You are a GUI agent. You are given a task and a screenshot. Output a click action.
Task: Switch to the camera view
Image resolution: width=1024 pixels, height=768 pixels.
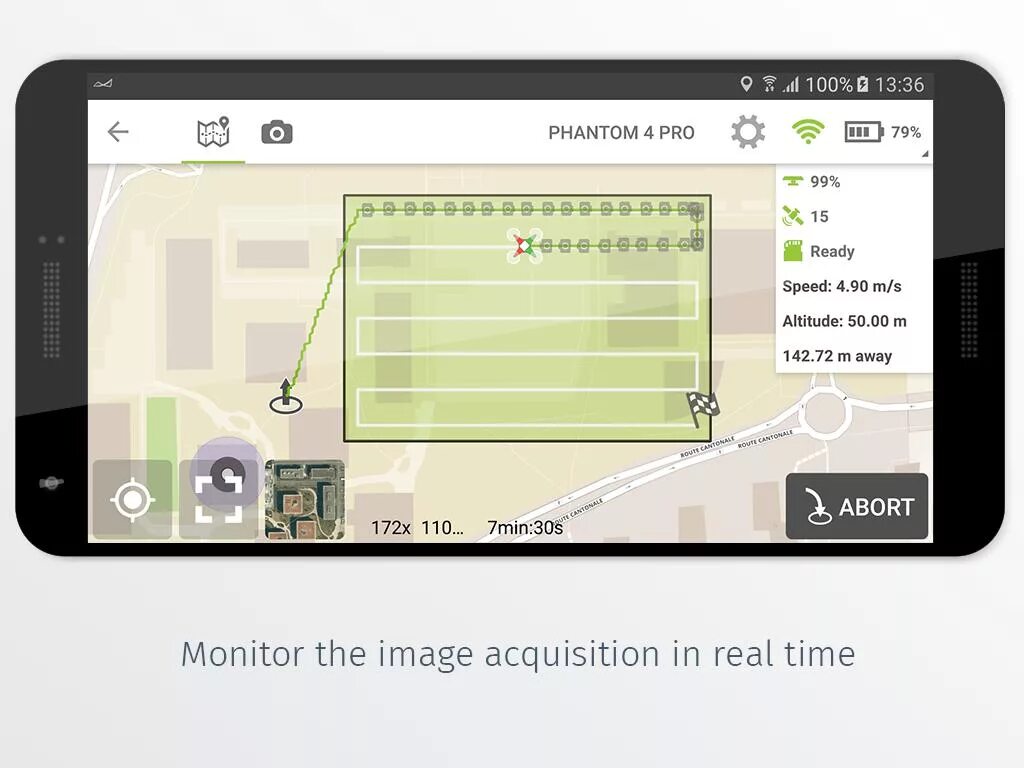coord(276,131)
